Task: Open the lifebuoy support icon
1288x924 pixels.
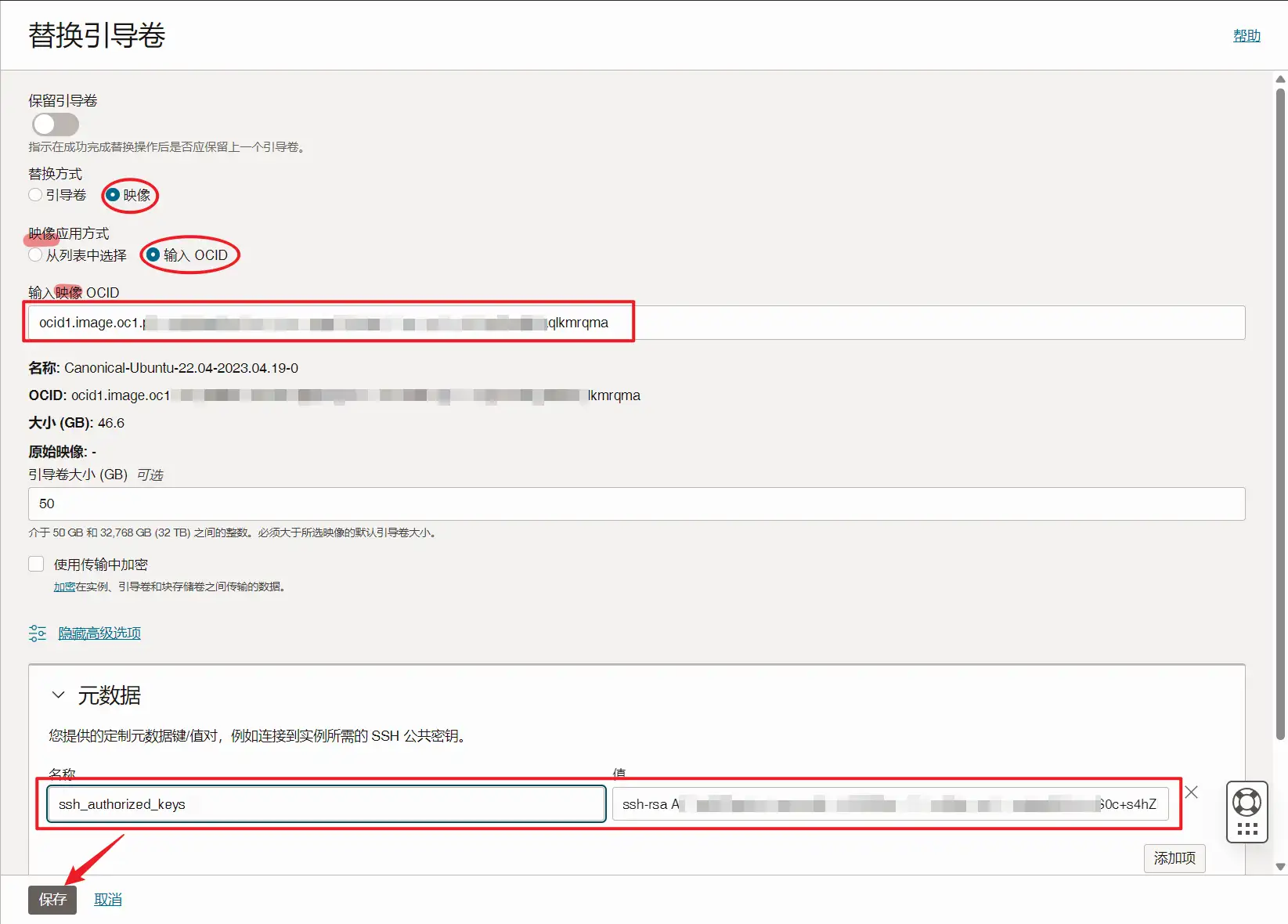Action: click(x=1247, y=803)
